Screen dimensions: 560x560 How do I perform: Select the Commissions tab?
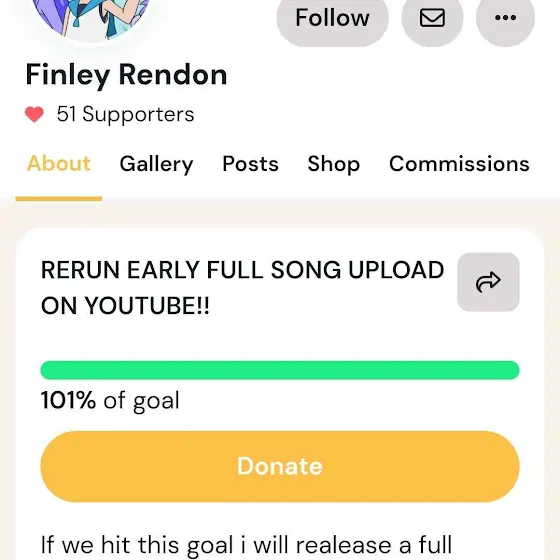point(459,164)
